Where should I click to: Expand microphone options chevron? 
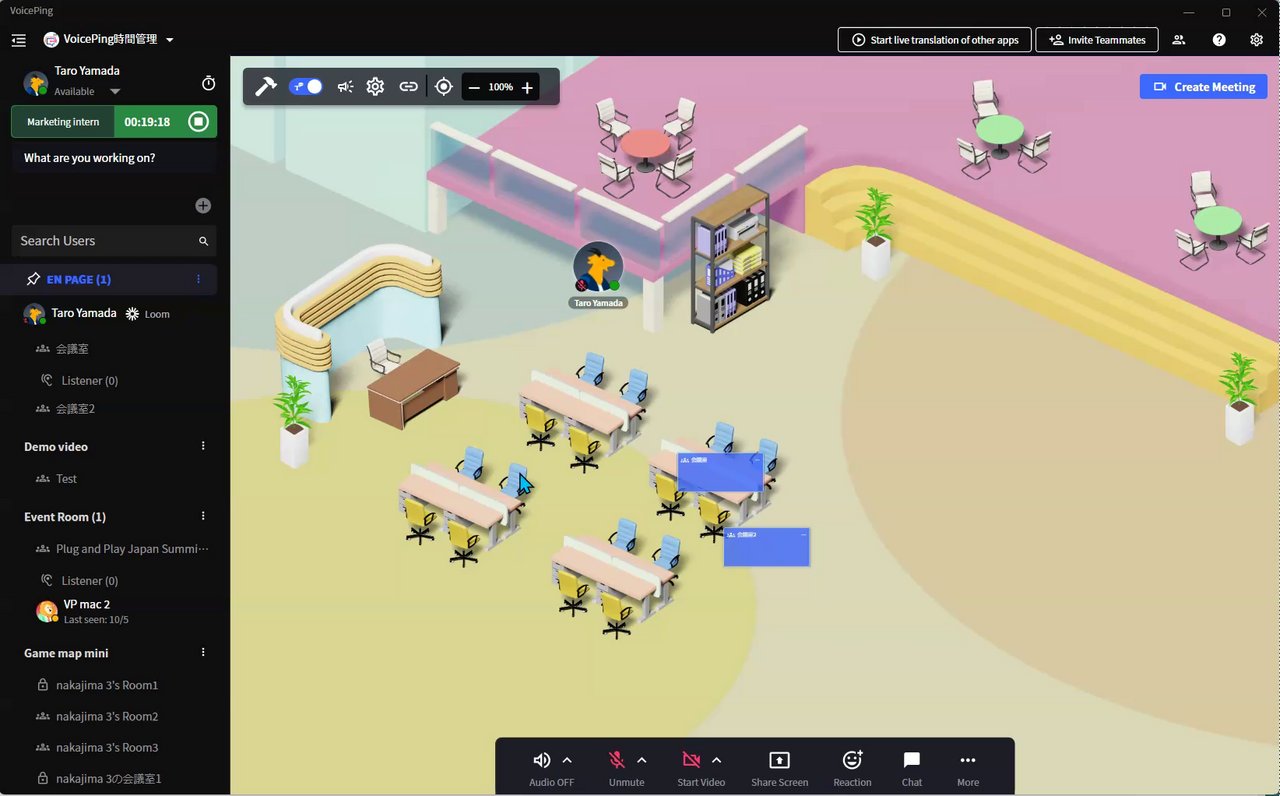point(642,760)
